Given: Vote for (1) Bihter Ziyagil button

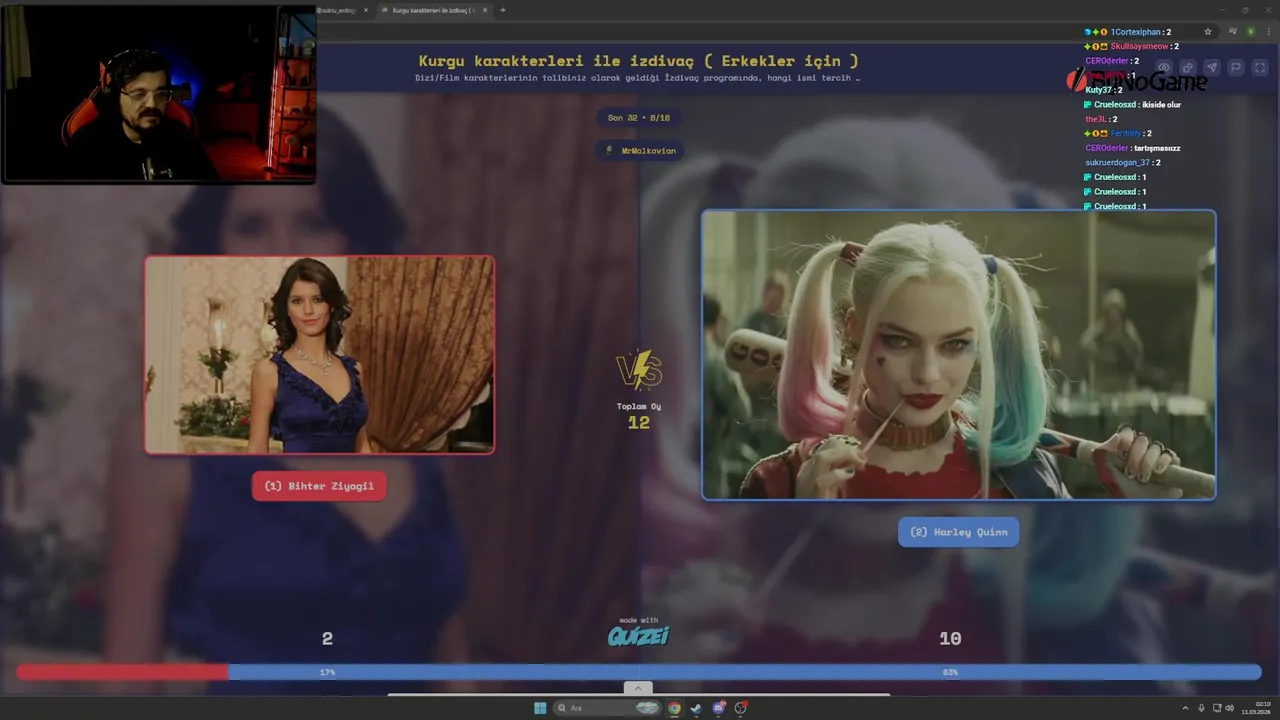Looking at the screenshot, I should point(319,486).
